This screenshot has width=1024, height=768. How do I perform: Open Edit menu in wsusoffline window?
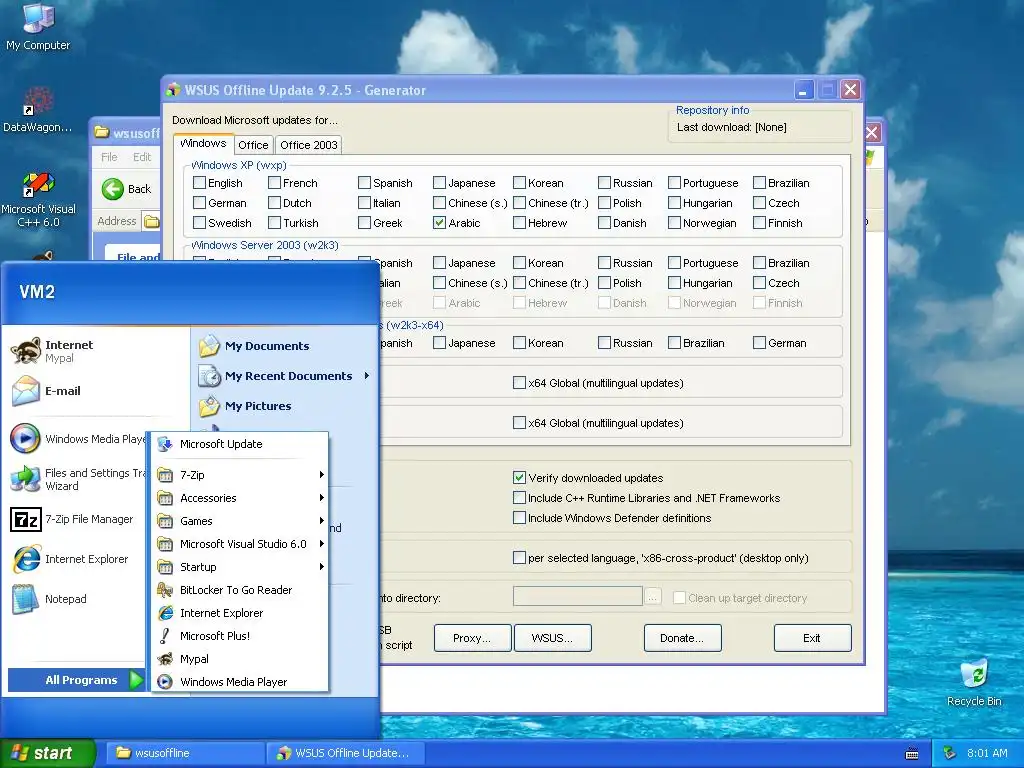[x=142, y=157]
